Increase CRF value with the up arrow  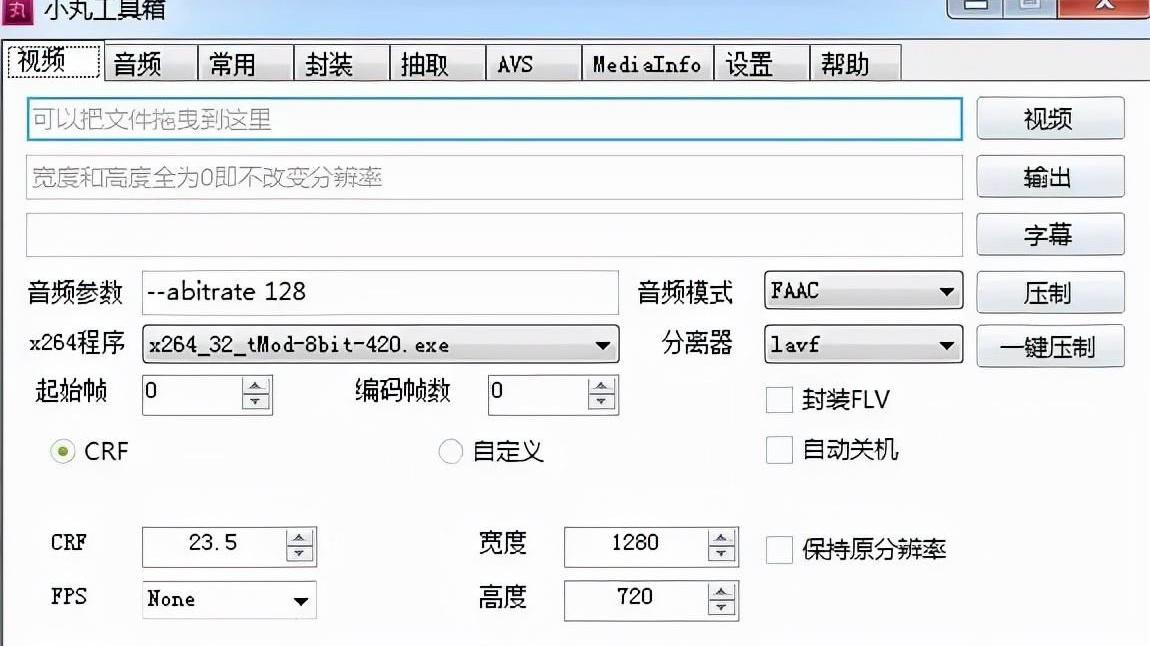pyautogui.click(x=299, y=538)
